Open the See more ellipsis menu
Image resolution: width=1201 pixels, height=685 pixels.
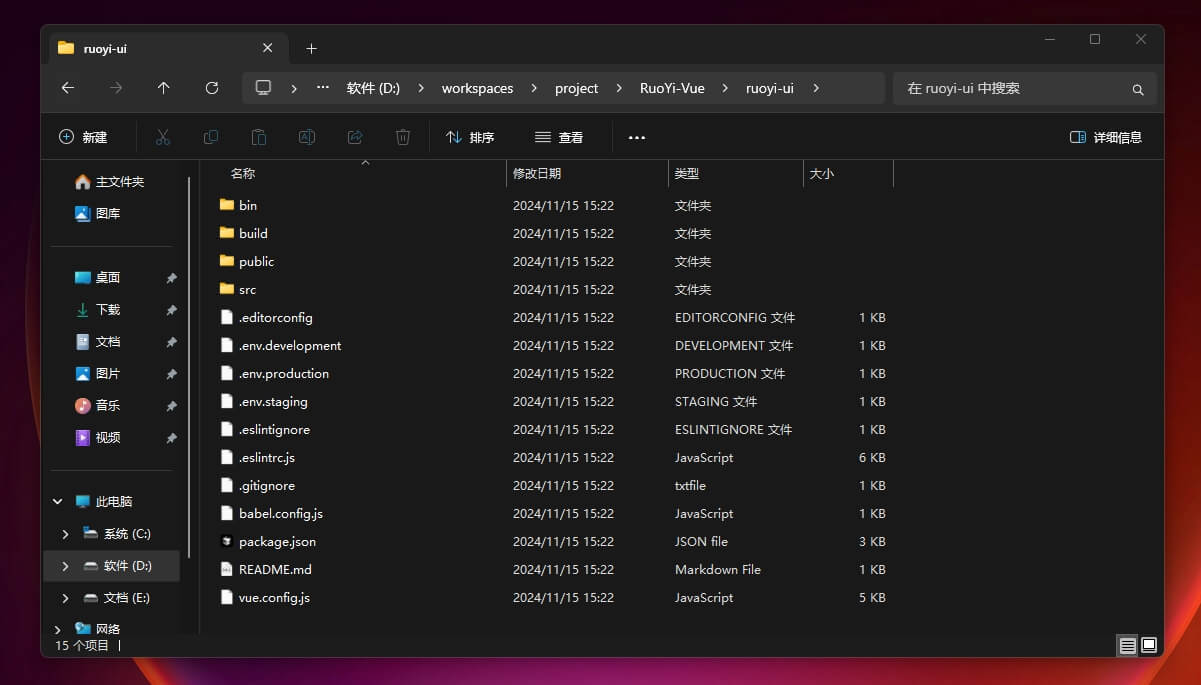637,137
